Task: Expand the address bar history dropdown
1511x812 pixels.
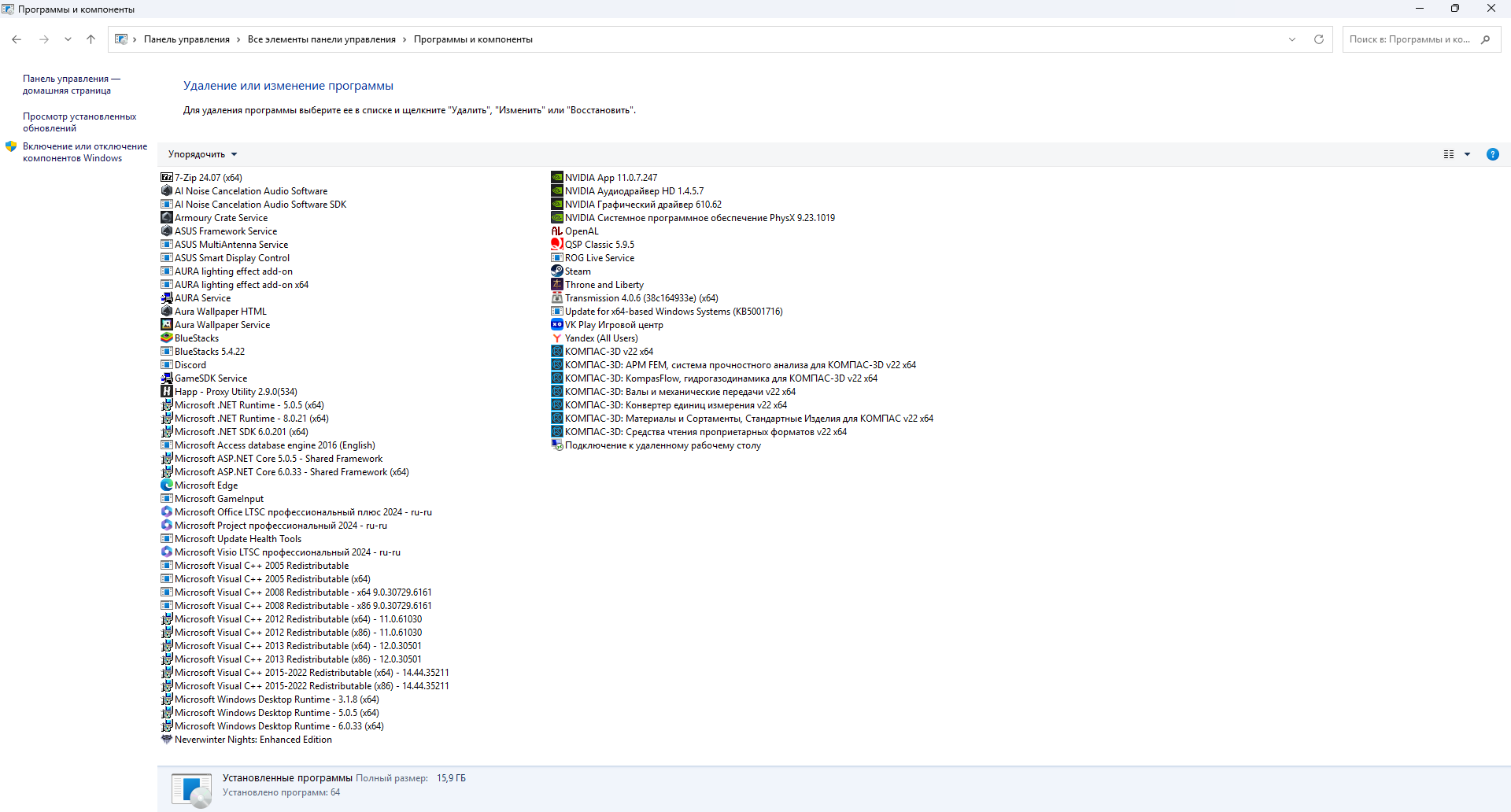Action: (x=1292, y=39)
